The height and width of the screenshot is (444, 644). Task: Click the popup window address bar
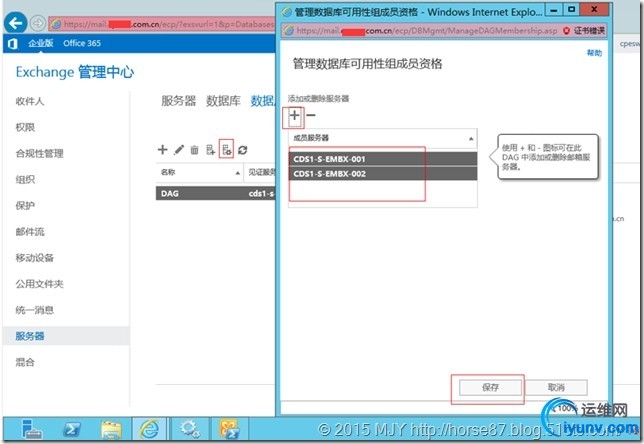coord(421,31)
